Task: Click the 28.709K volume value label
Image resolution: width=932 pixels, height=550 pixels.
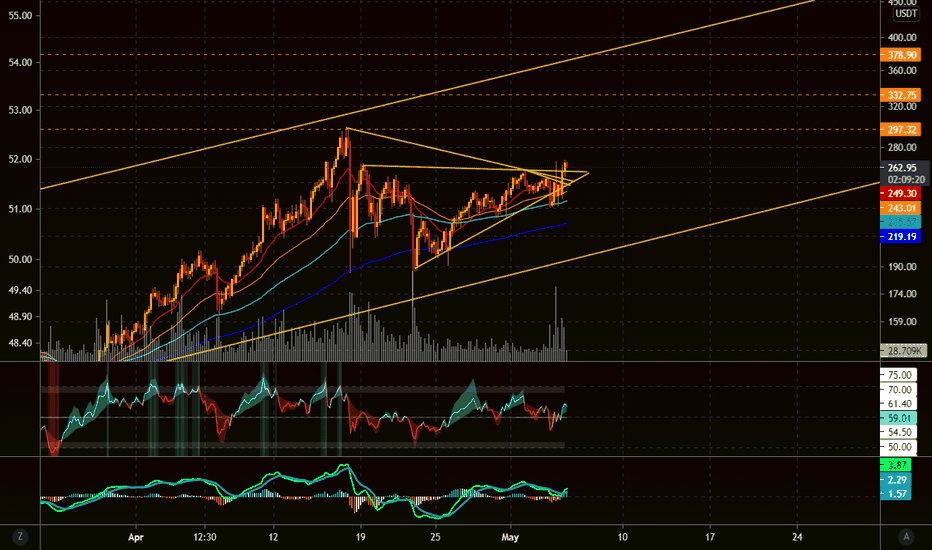Action: pyautogui.click(x=903, y=351)
